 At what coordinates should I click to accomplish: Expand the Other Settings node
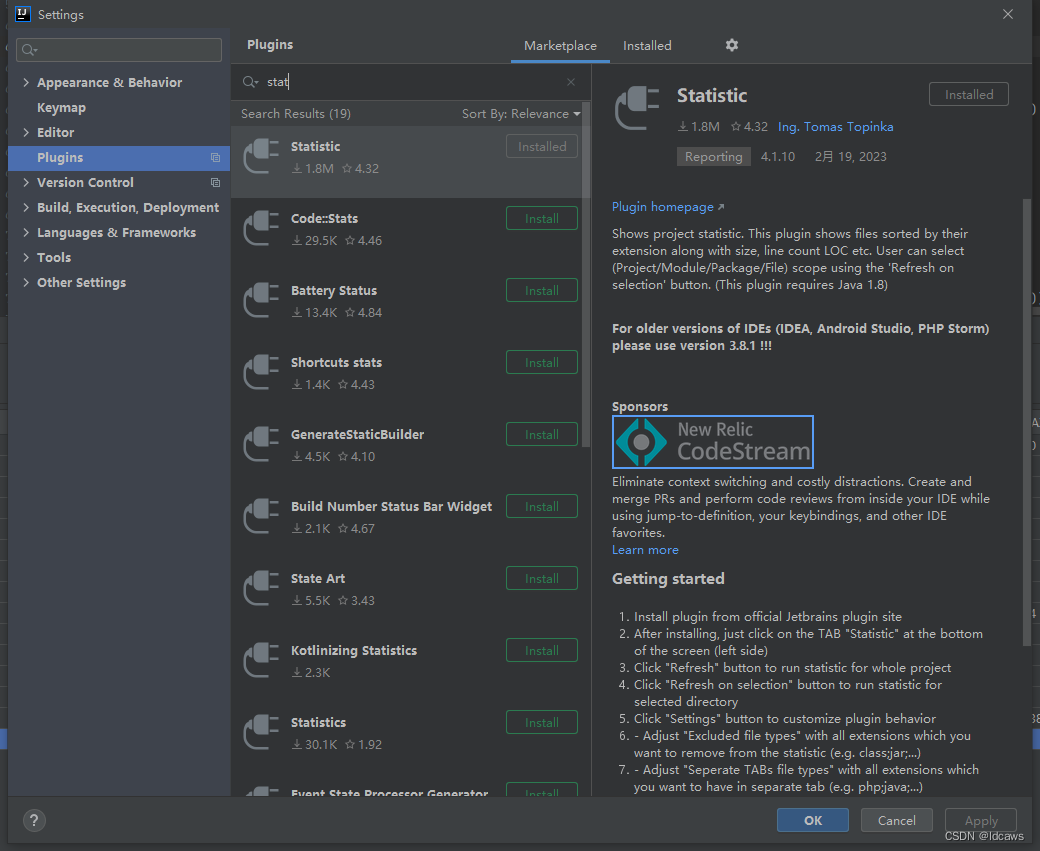pos(26,283)
